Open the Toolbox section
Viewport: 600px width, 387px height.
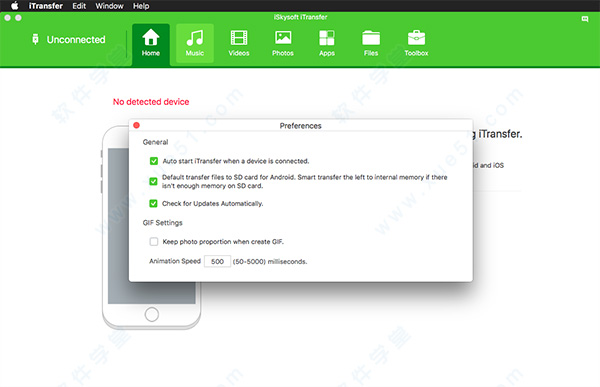click(416, 43)
